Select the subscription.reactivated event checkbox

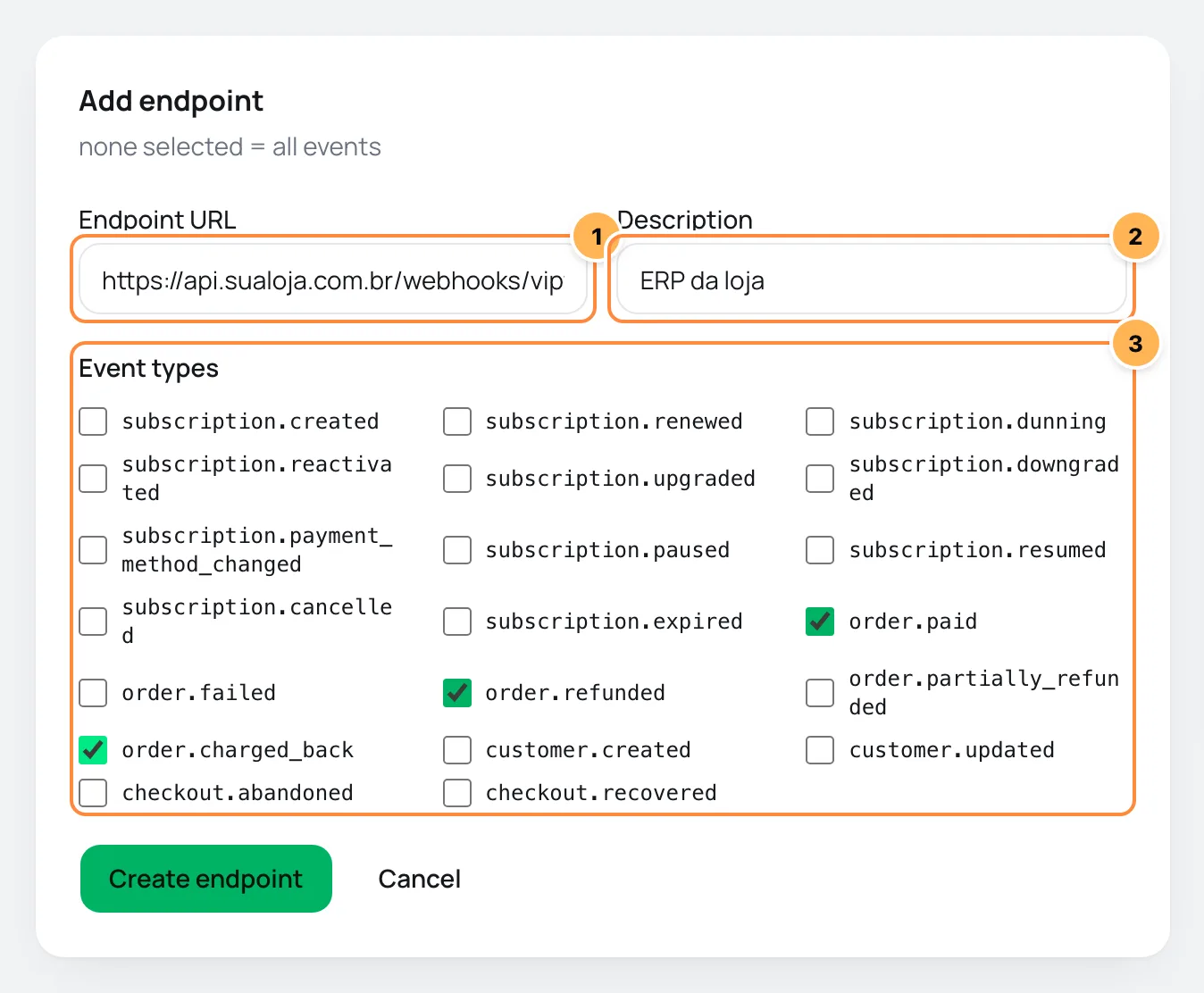[x=93, y=479]
